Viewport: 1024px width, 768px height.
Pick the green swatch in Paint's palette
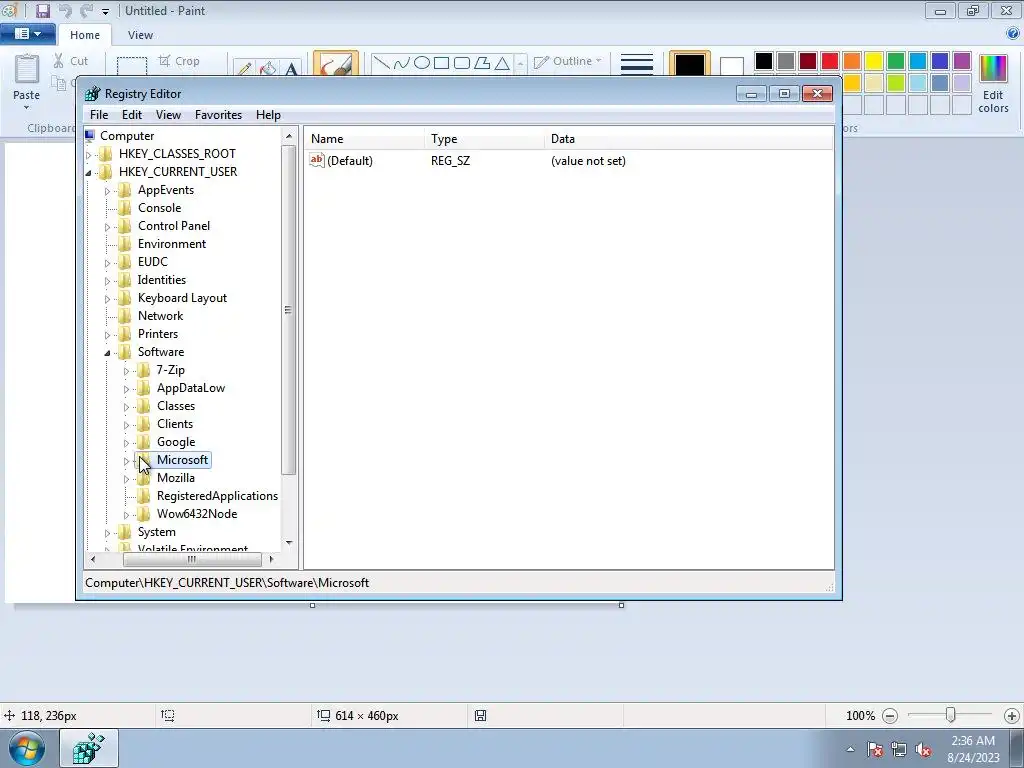point(896,61)
